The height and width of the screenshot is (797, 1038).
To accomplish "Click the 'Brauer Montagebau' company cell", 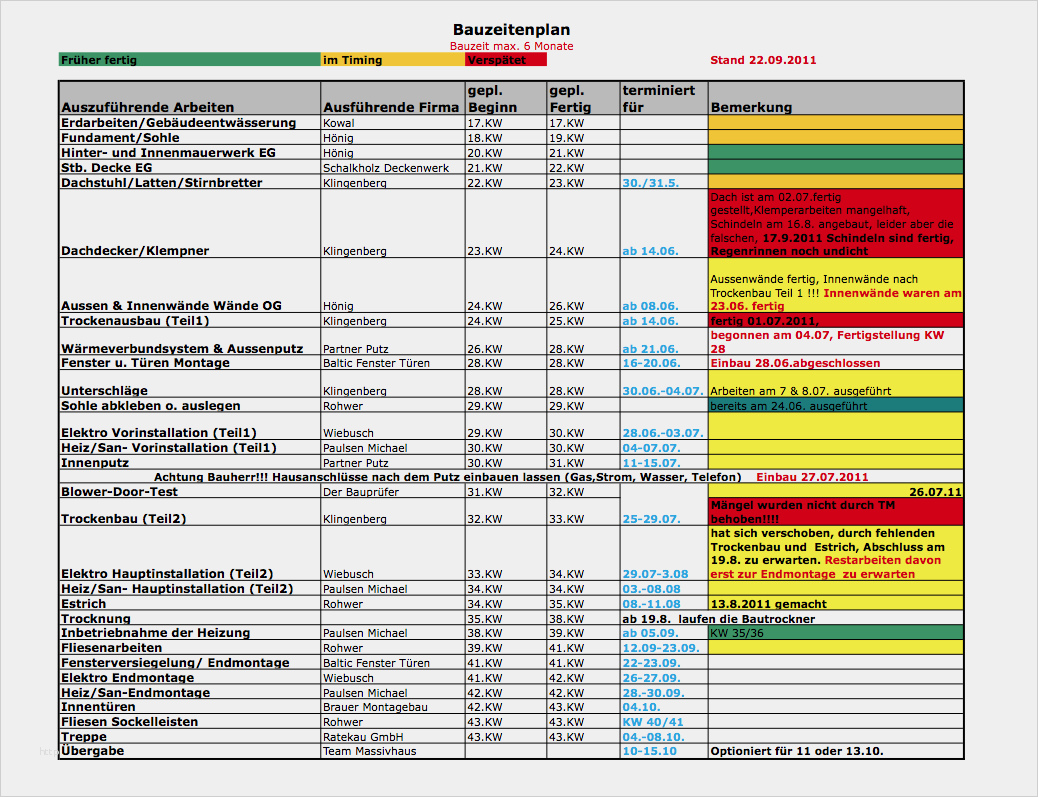I will (393, 707).
